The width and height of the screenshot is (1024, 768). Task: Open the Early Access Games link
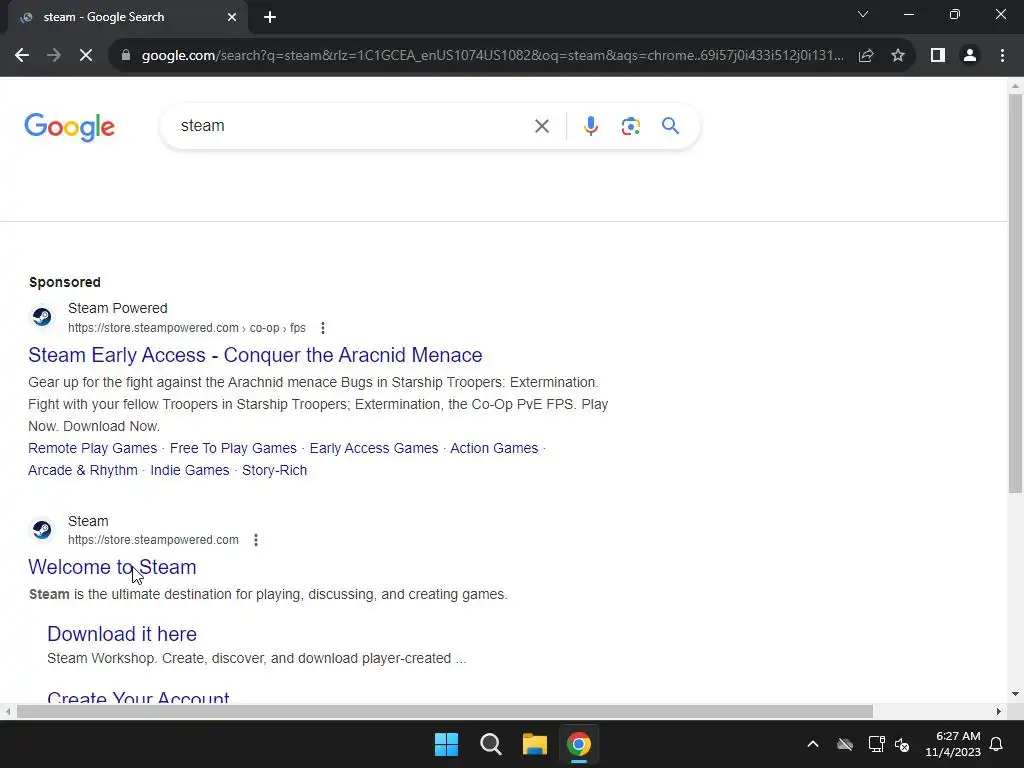click(x=374, y=448)
